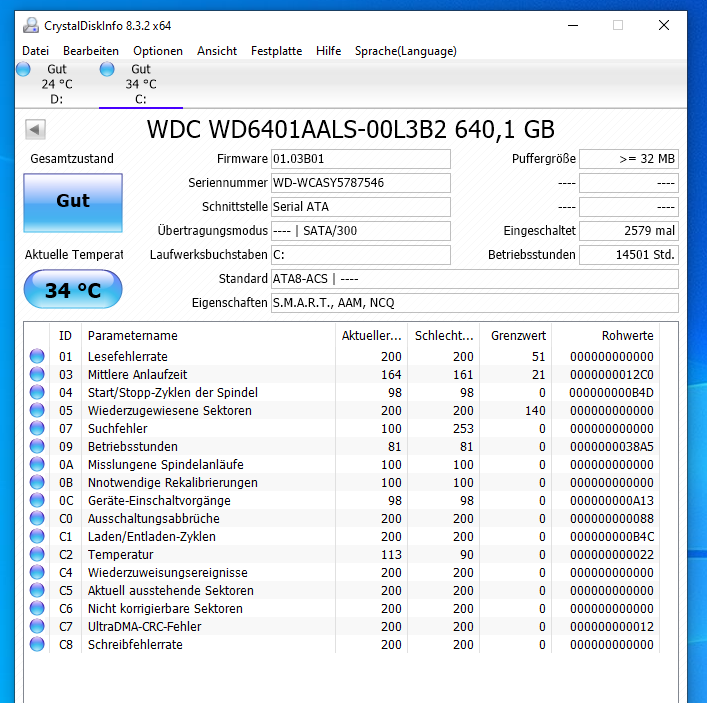Click status circle for Nnotwendige Rekalibrierungen

37,482
